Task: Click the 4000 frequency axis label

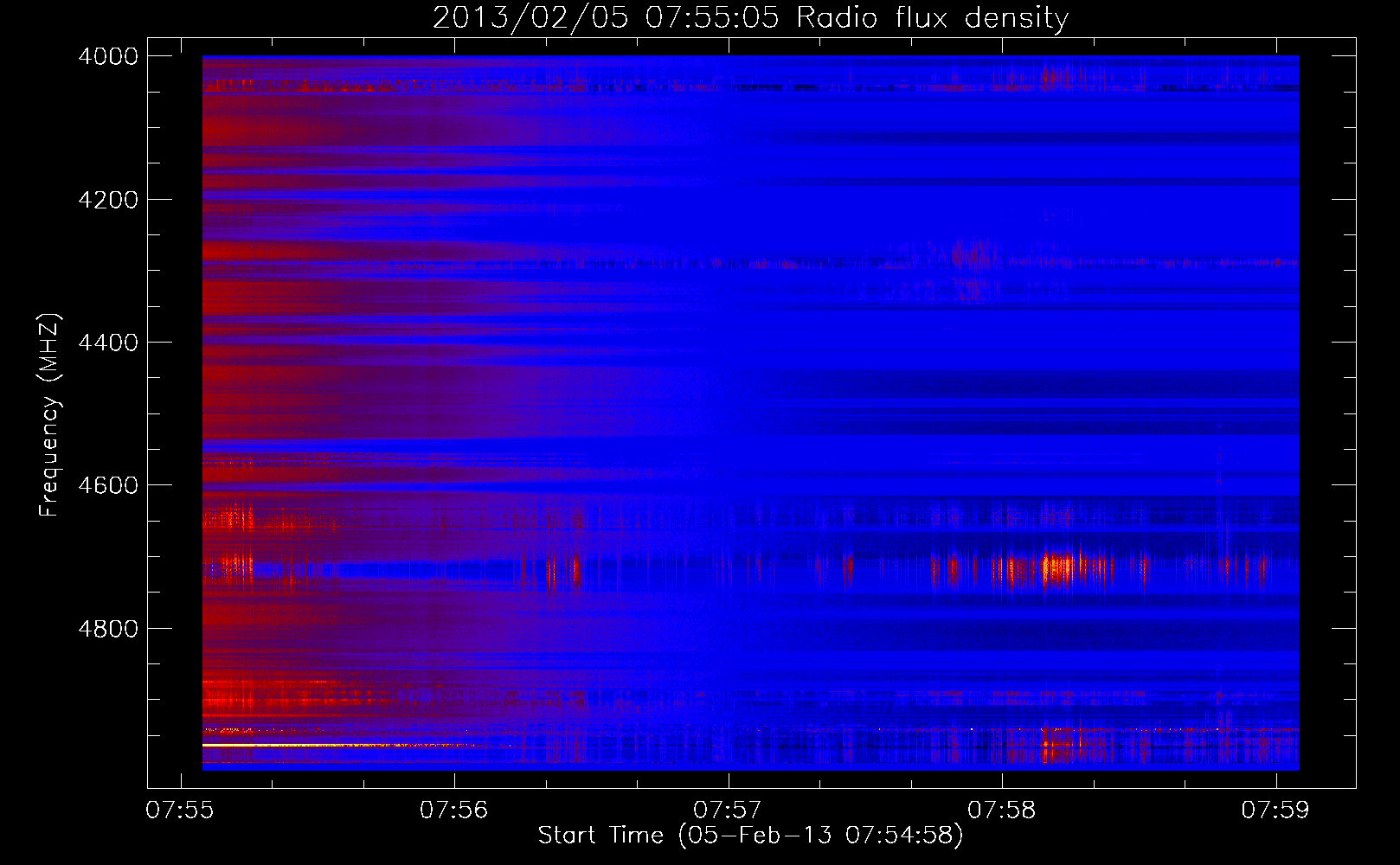Action: [108, 56]
